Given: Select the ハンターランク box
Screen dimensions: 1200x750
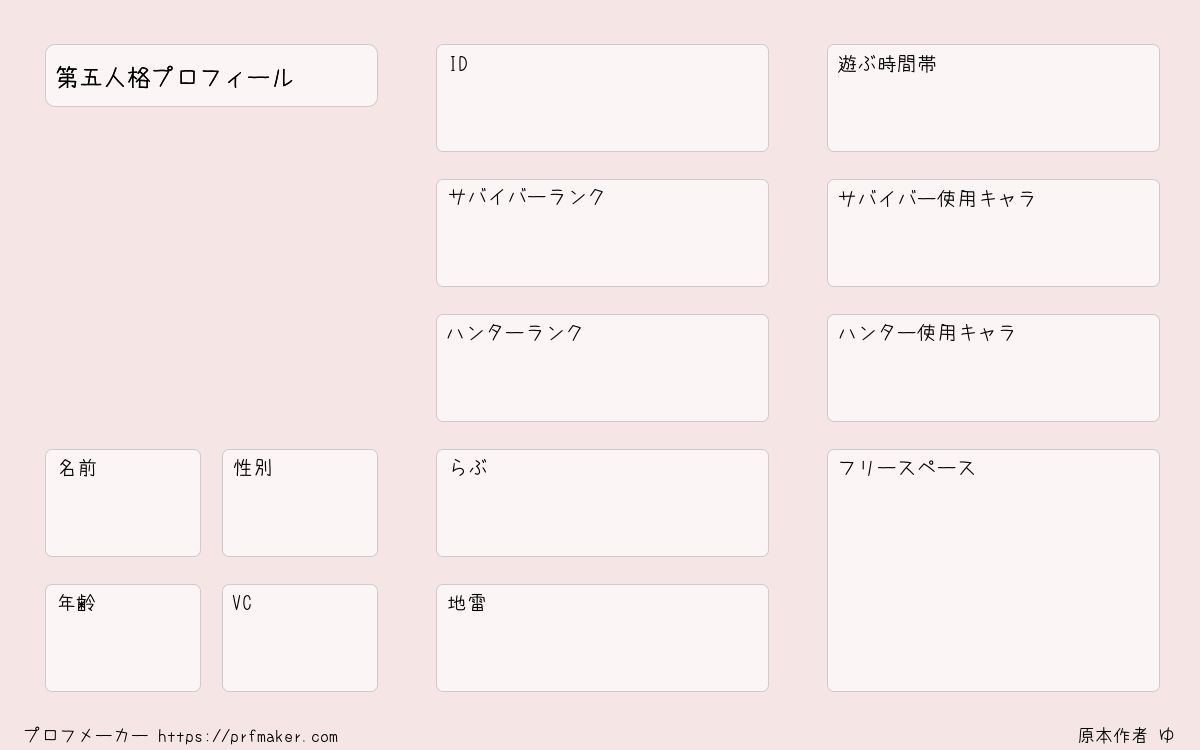Looking at the screenshot, I should click(602, 368).
